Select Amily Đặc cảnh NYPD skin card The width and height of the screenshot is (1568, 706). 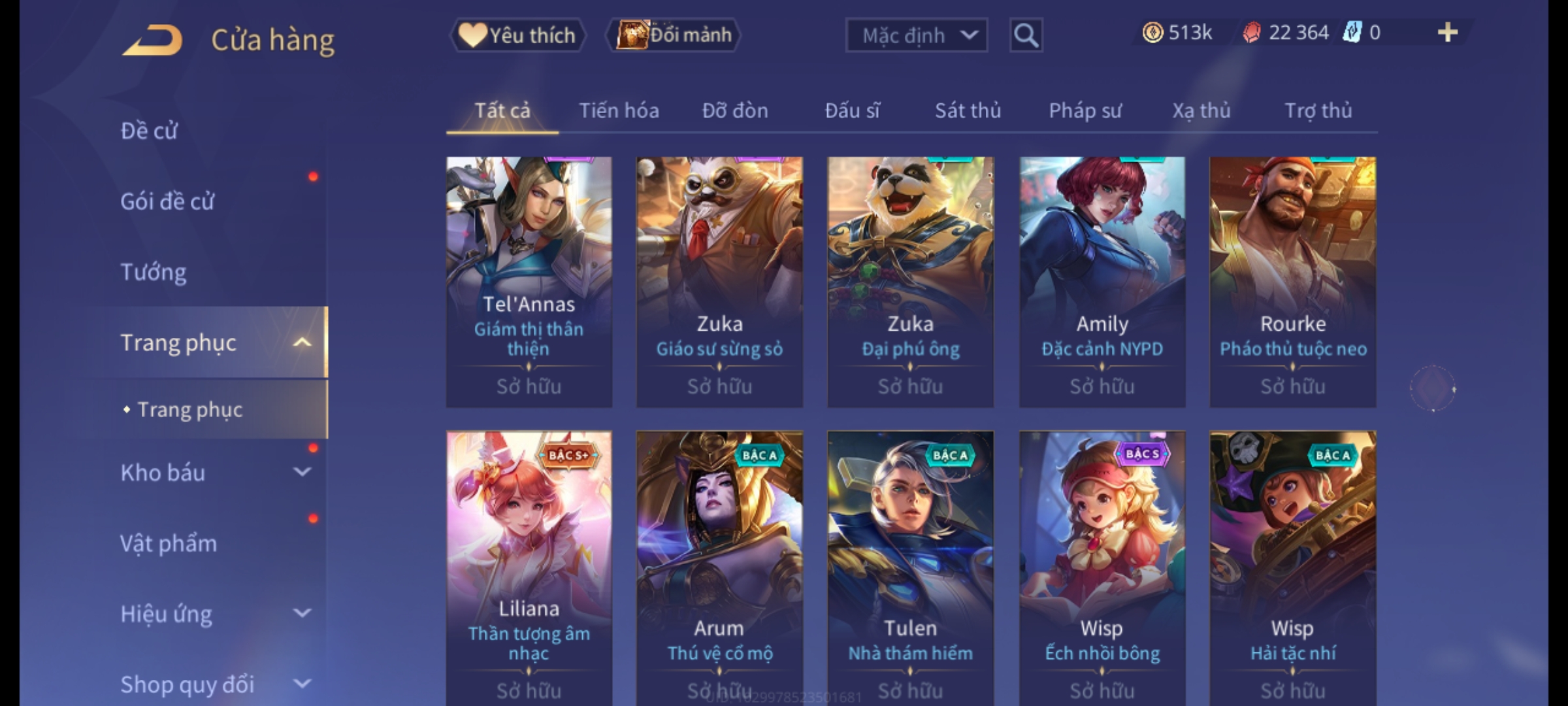click(x=1102, y=282)
